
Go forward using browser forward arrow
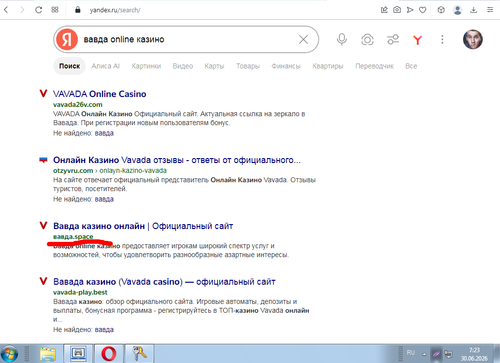point(22,10)
